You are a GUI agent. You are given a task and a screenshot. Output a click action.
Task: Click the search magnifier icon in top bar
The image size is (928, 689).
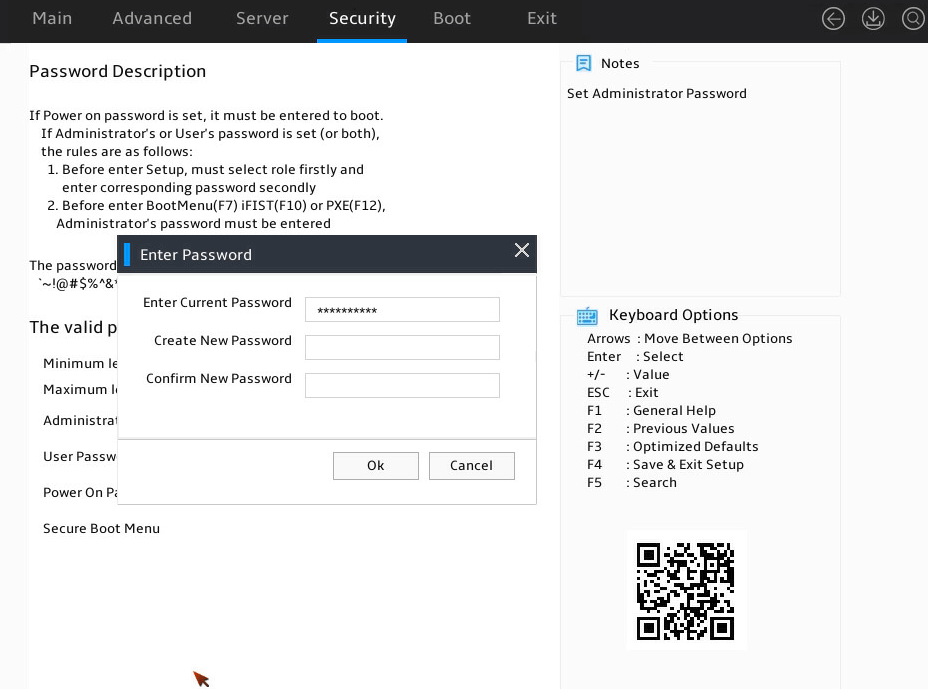(913, 19)
